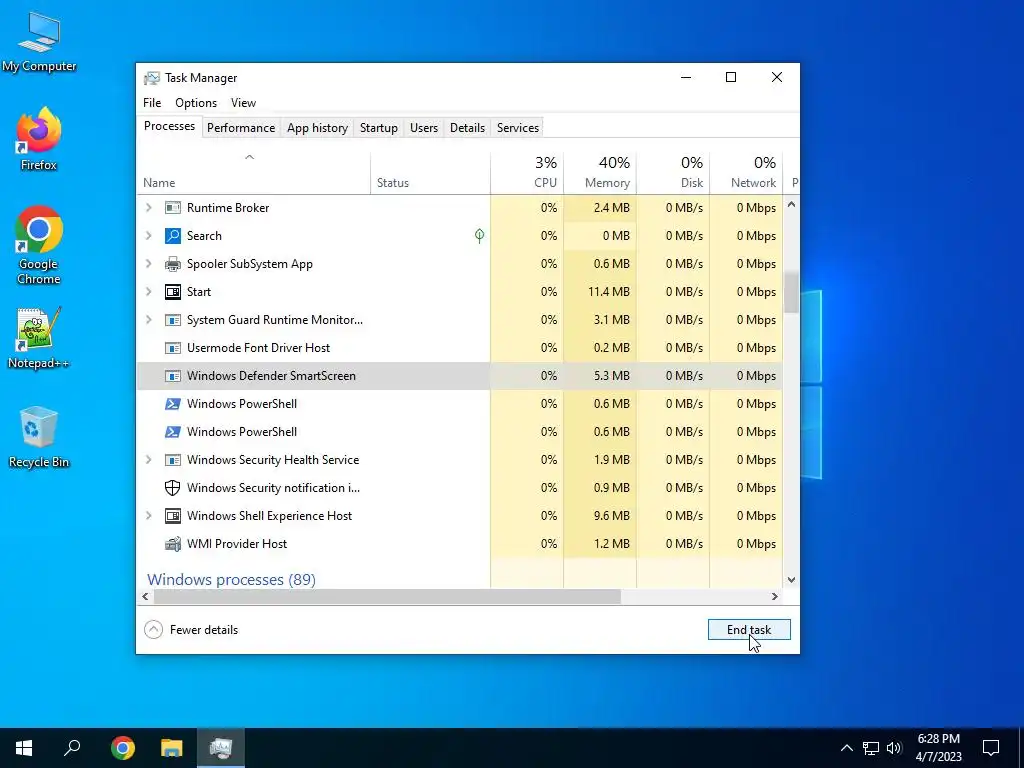Switch to the Users tab
Viewport: 1024px width, 768px height.
pos(424,128)
